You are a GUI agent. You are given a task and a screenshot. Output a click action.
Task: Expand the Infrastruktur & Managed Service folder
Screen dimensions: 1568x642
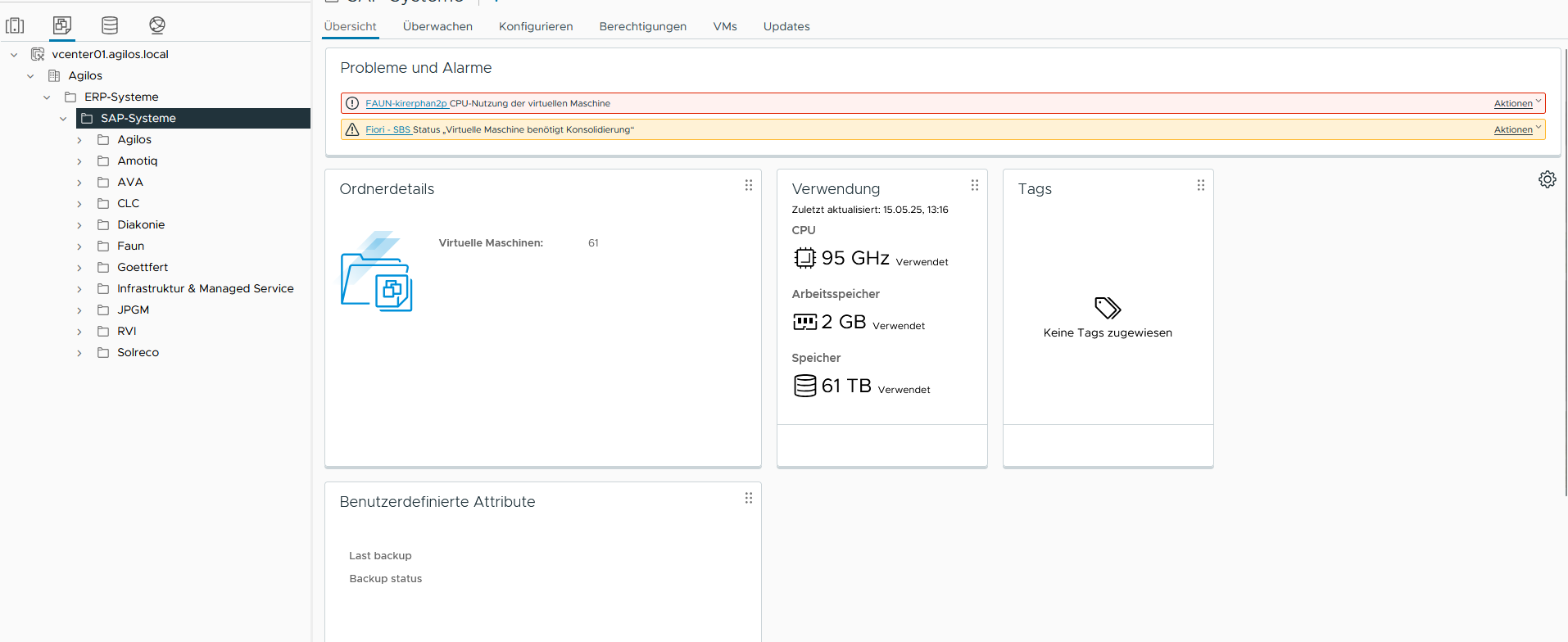tap(79, 289)
